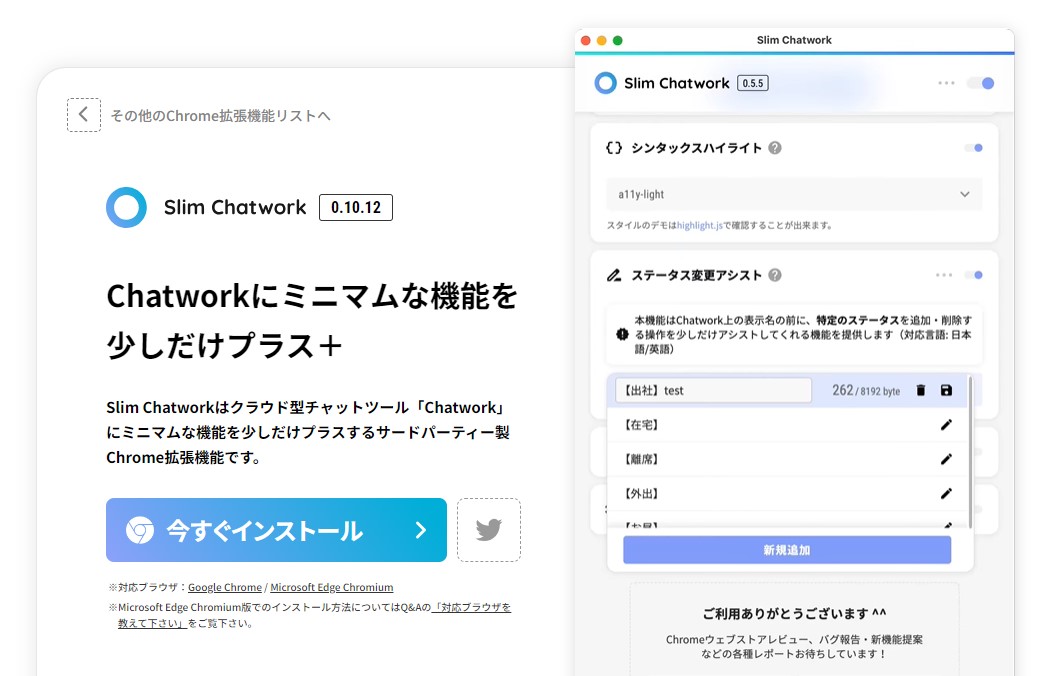Viewport: 1046px width, 676px height.
Task: Toggle the ステータス変更アシスト switch off
Action: [x=974, y=276]
